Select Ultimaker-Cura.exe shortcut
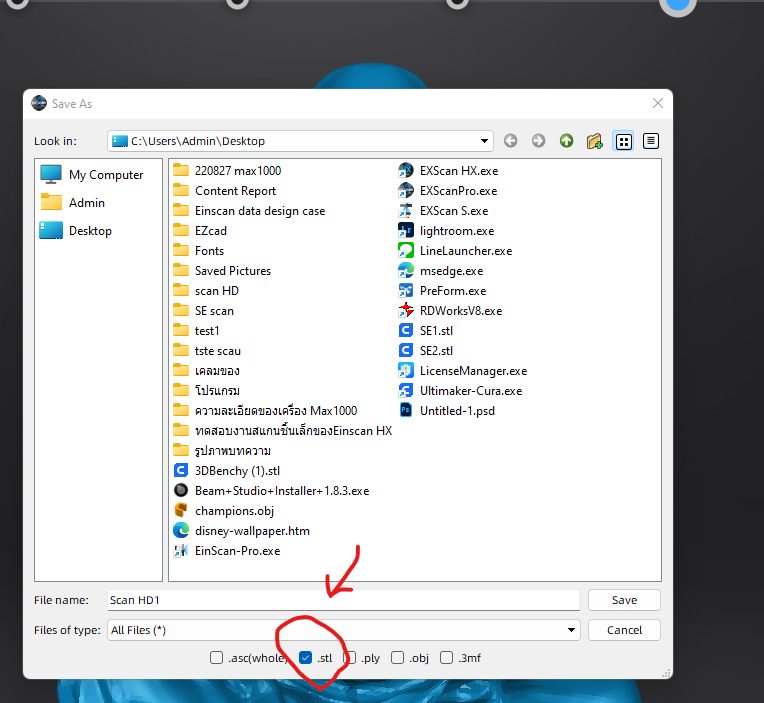764x703 pixels. (460, 391)
